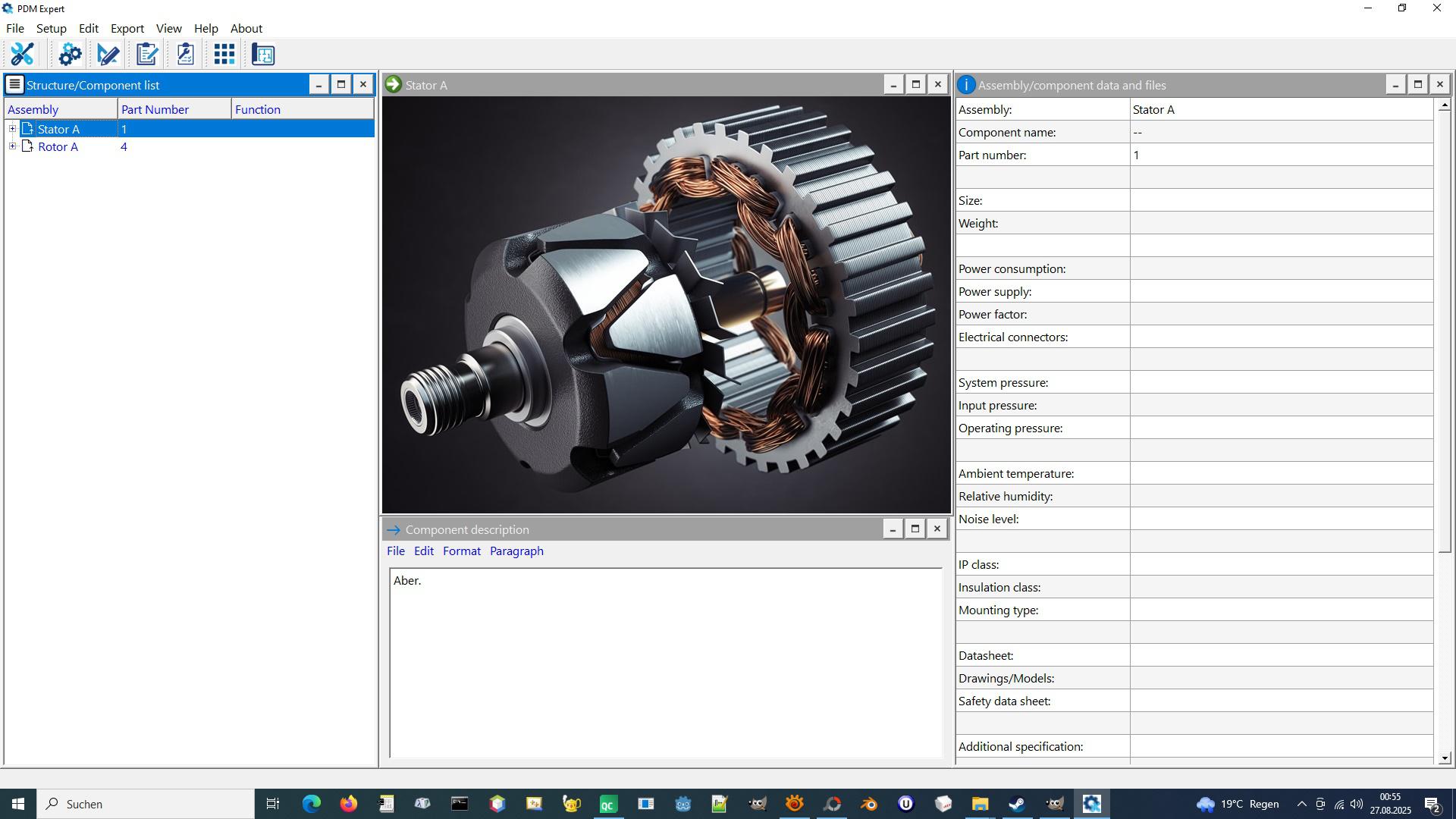The width and height of the screenshot is (1456, 819).
Task: Click the wrench and screwdriver toolbar icon
Action: [22, 55]
